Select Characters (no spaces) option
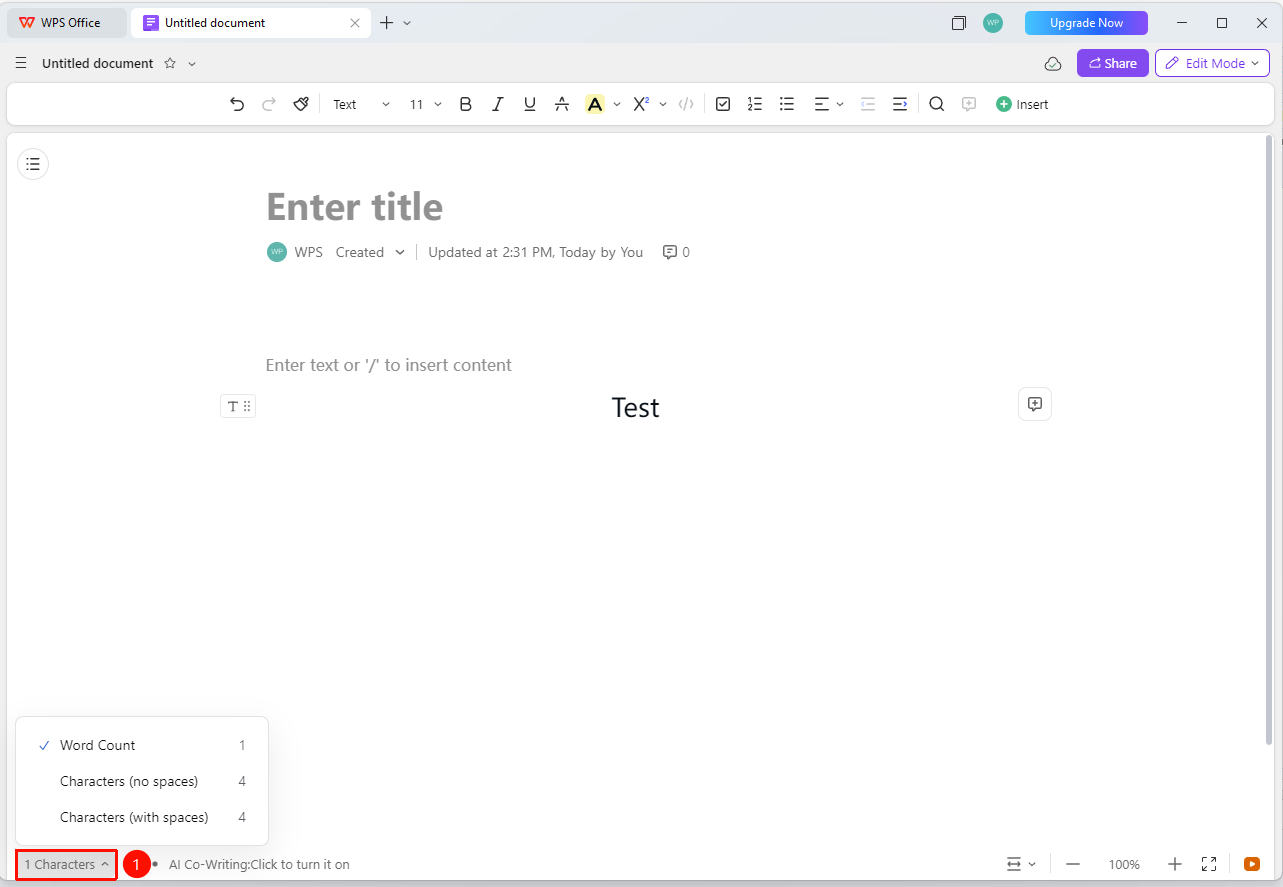Viewport: 1283px width, 887px height. pyautogui.click(x=142, y=781)
